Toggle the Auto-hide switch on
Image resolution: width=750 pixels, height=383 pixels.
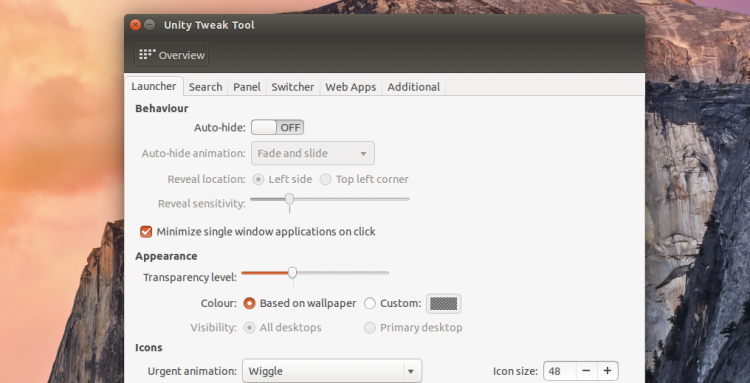277,127
